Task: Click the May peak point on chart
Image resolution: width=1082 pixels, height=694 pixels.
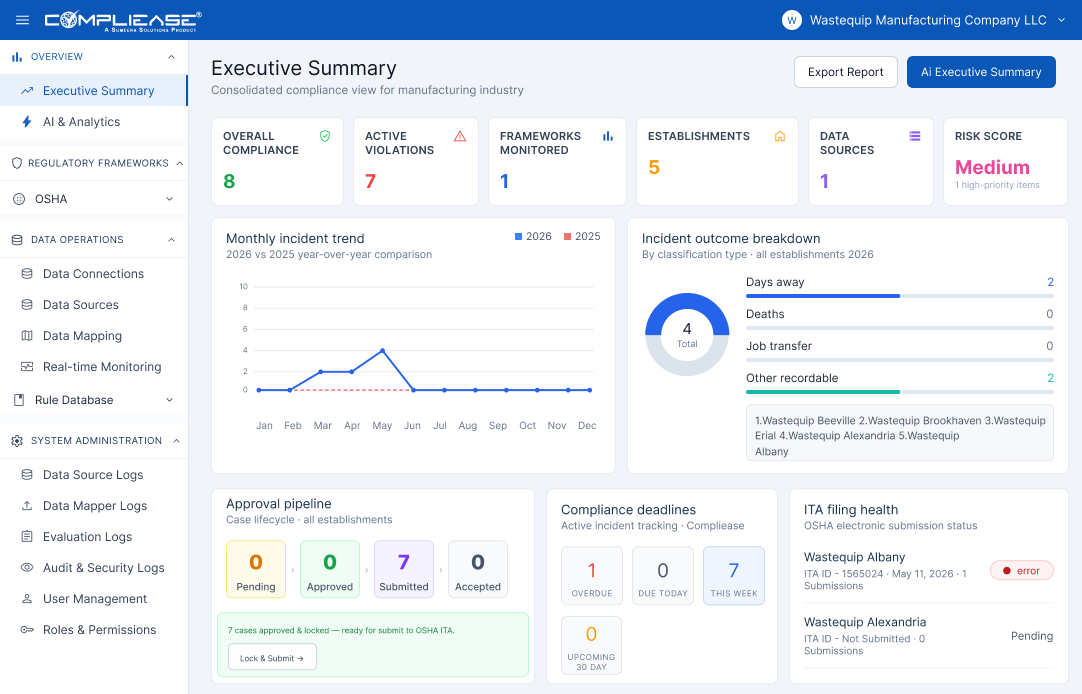Action: (x=383, y=350)
